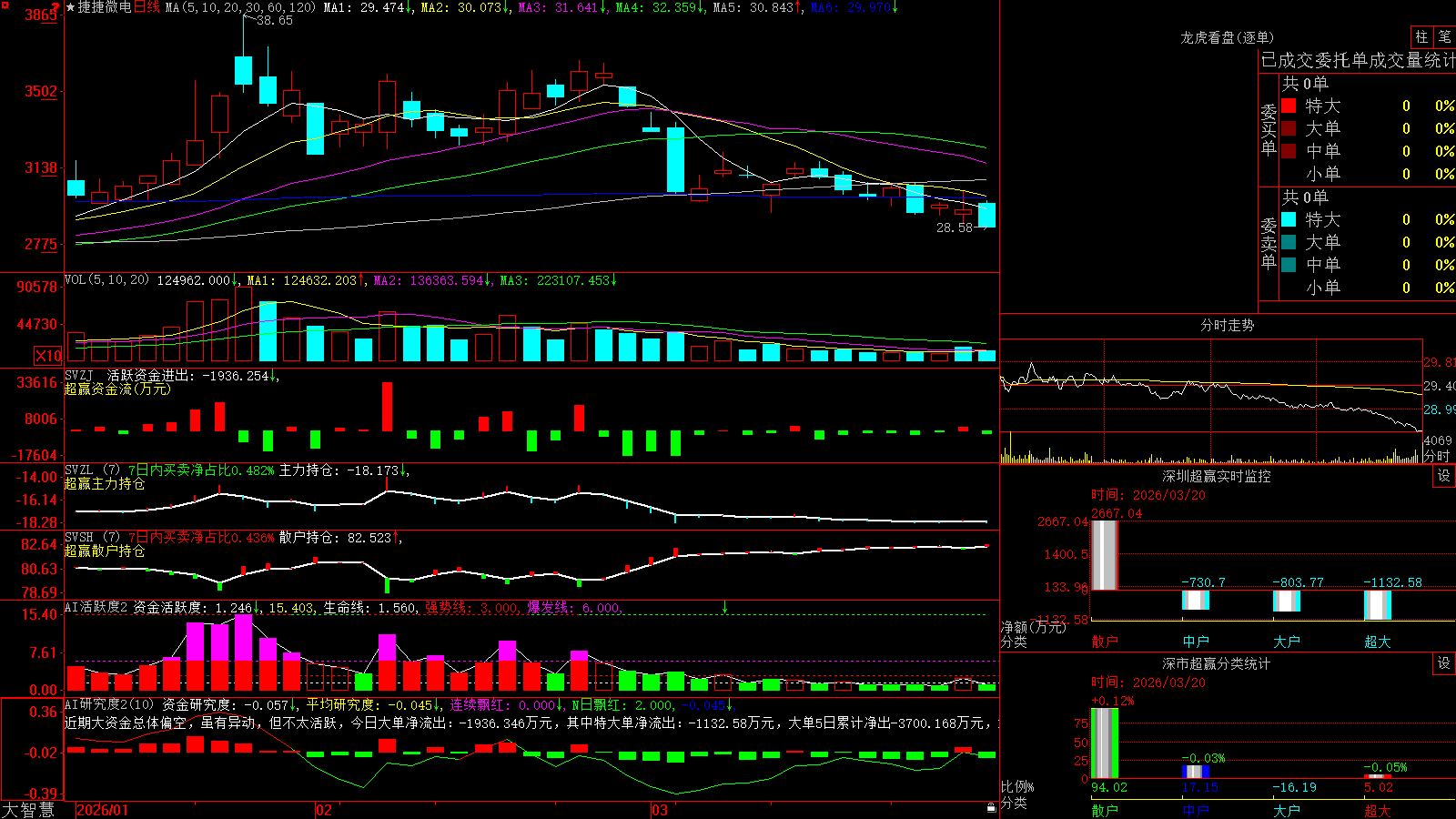Click the X10 volume scale box

click(x=48, y=356)
